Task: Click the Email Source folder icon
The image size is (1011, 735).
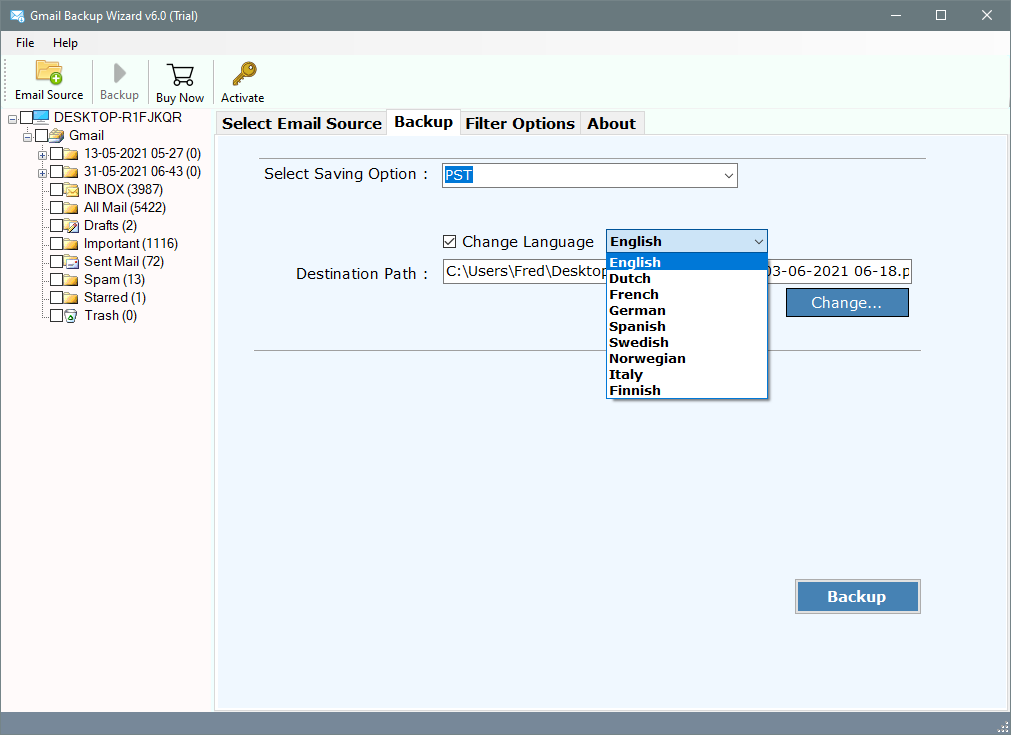Action: [x=49, y=72]
